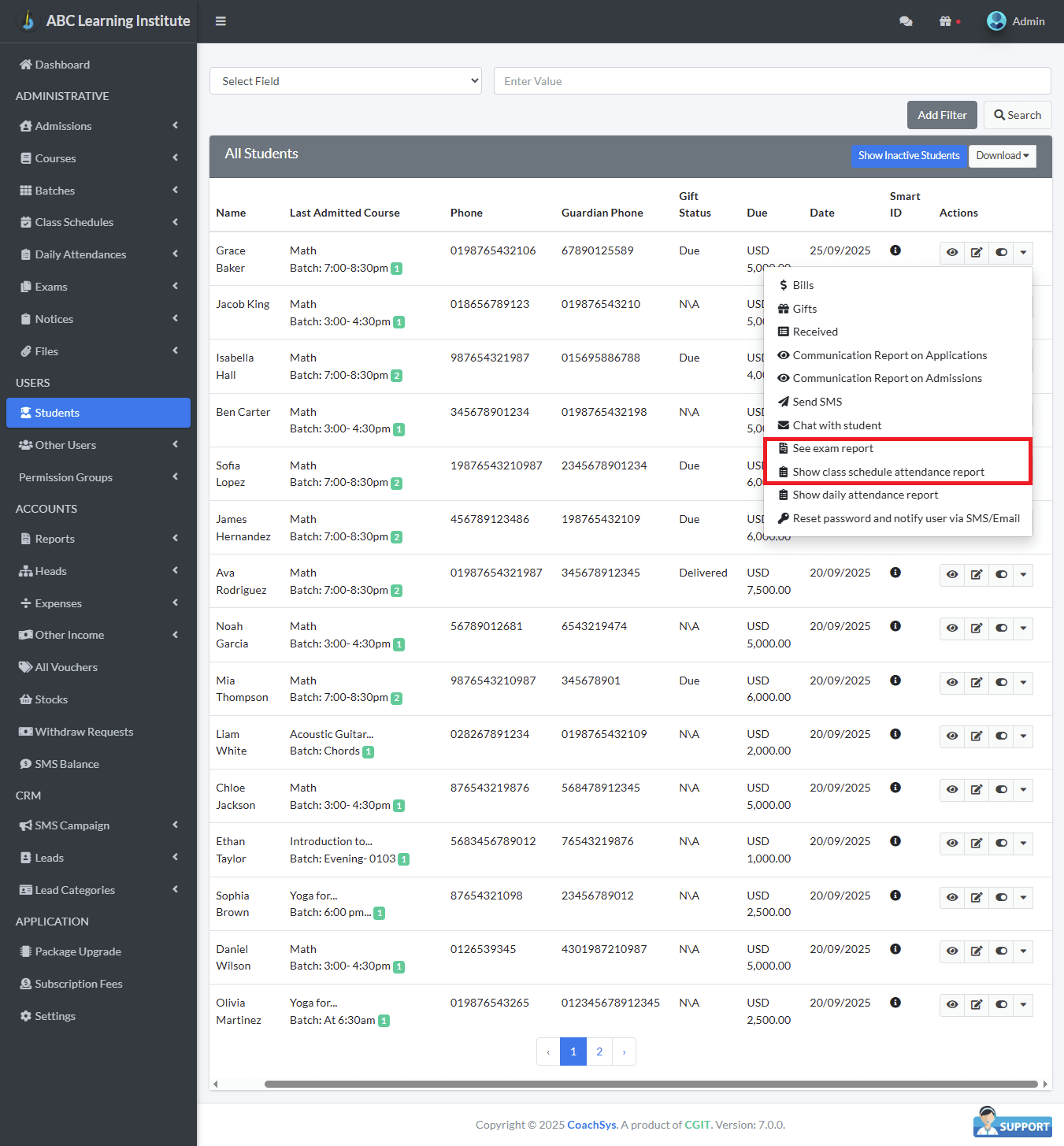Toggle active status switch for Noah Garcia
The image size is (1064, 1146).
pyautogui.click(x=1001, y=629)
